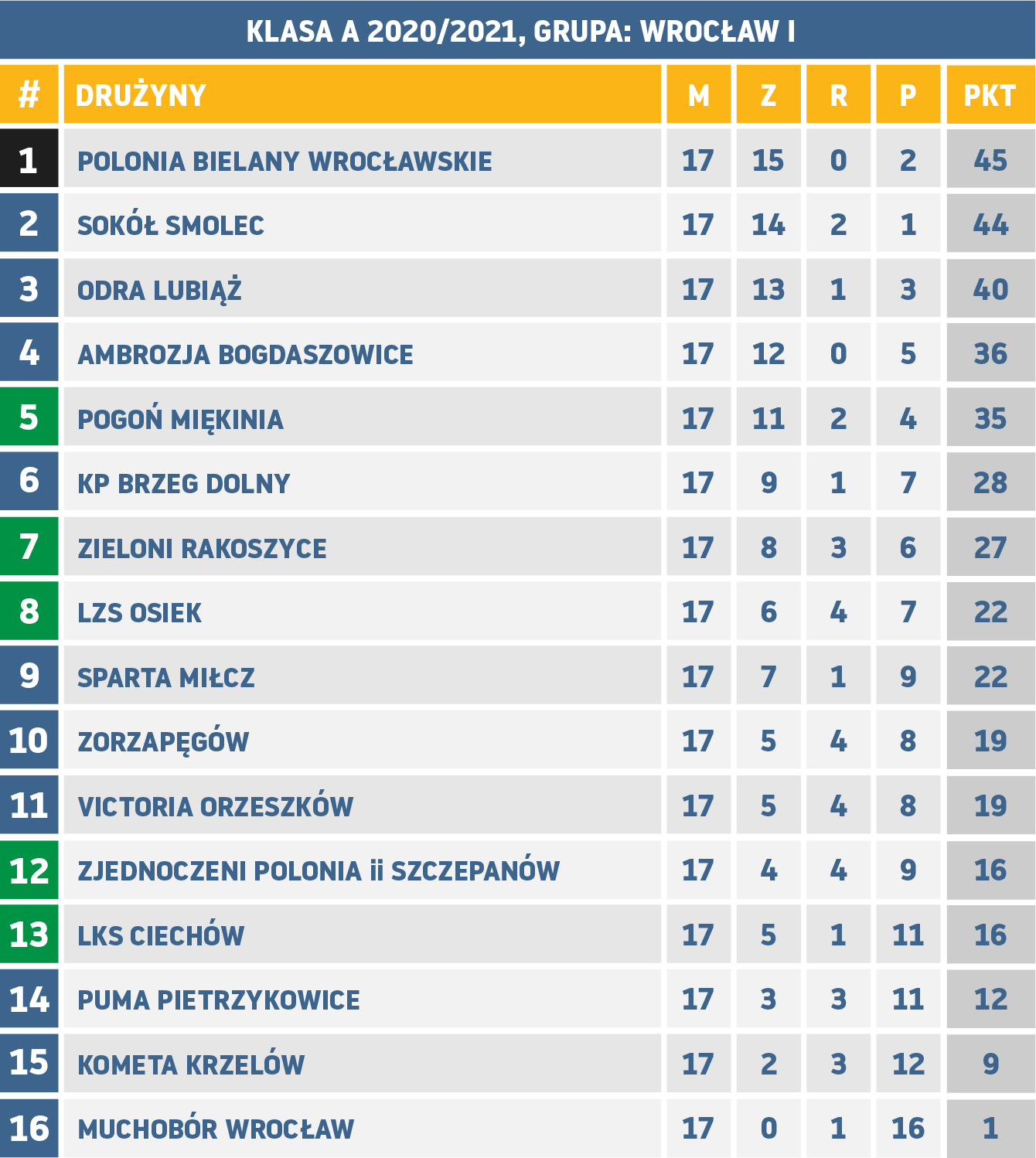This screenshot has width=1036, height=1158.
Task: Select the Zjednoczeni Polonia II Szczepanów row
Action: pyautogui.click(x=319, y=870)
